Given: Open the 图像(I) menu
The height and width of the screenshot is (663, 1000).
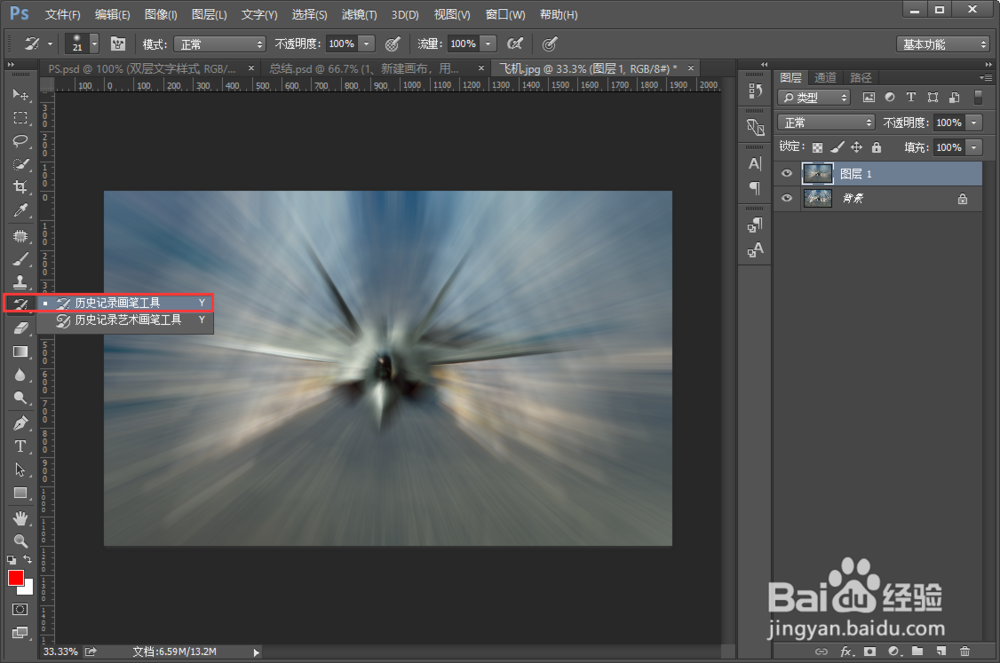Looking at the screenshot, I should [x=161, y=15].
